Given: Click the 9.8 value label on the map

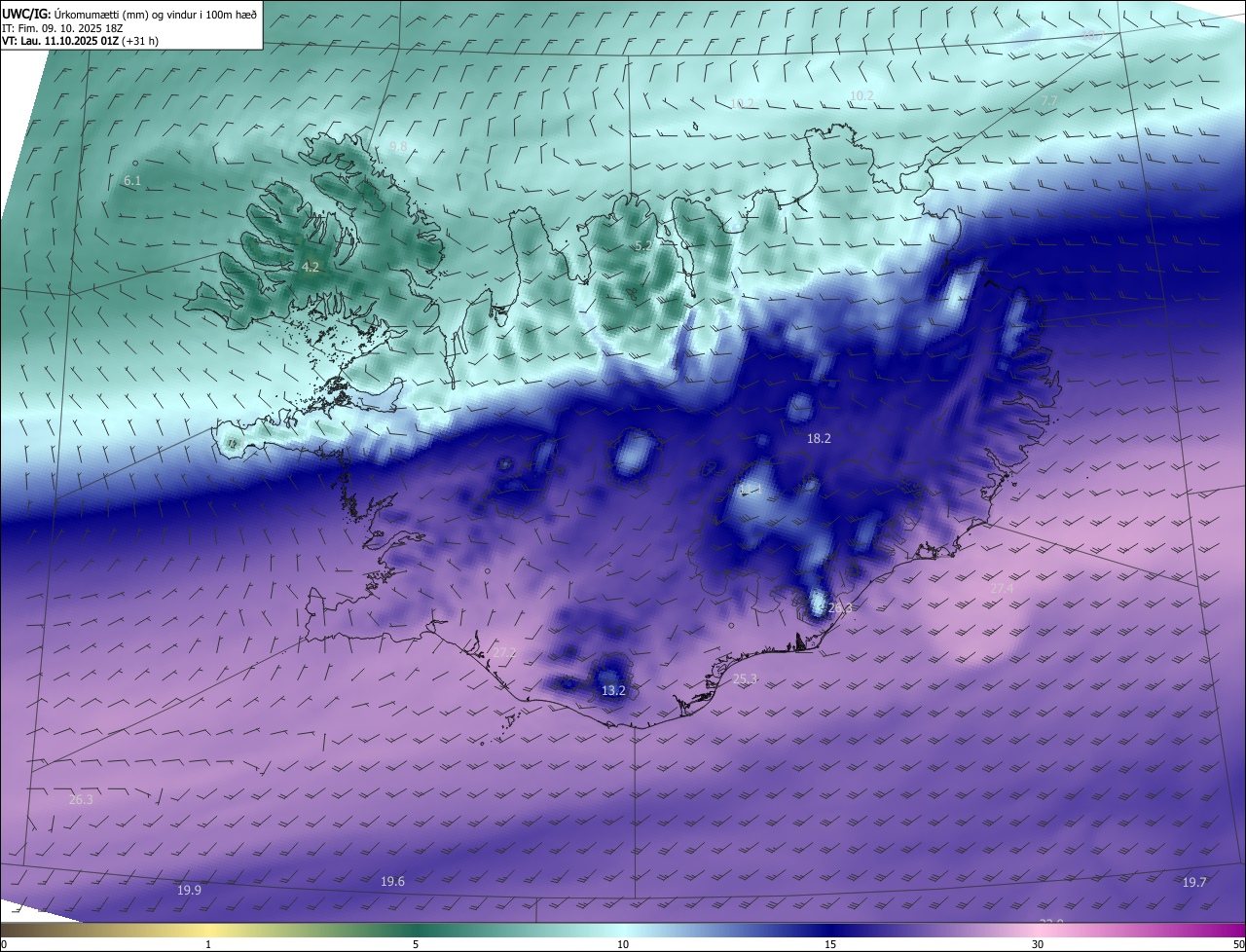Looking at the screenshot, I should (398, 147).
